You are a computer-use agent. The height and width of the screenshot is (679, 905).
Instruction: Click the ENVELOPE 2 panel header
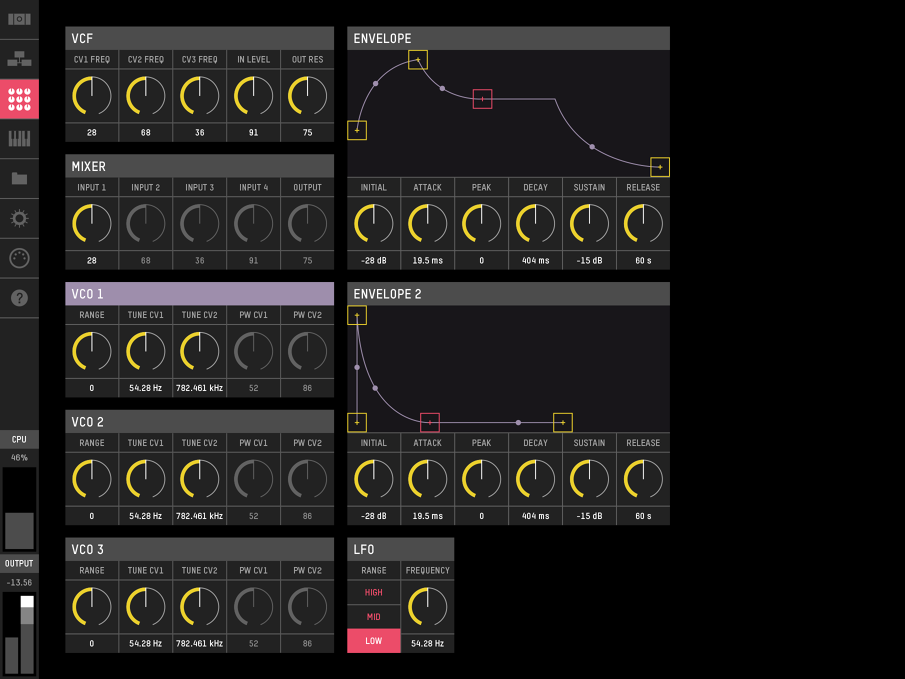[x=508, y=294]
